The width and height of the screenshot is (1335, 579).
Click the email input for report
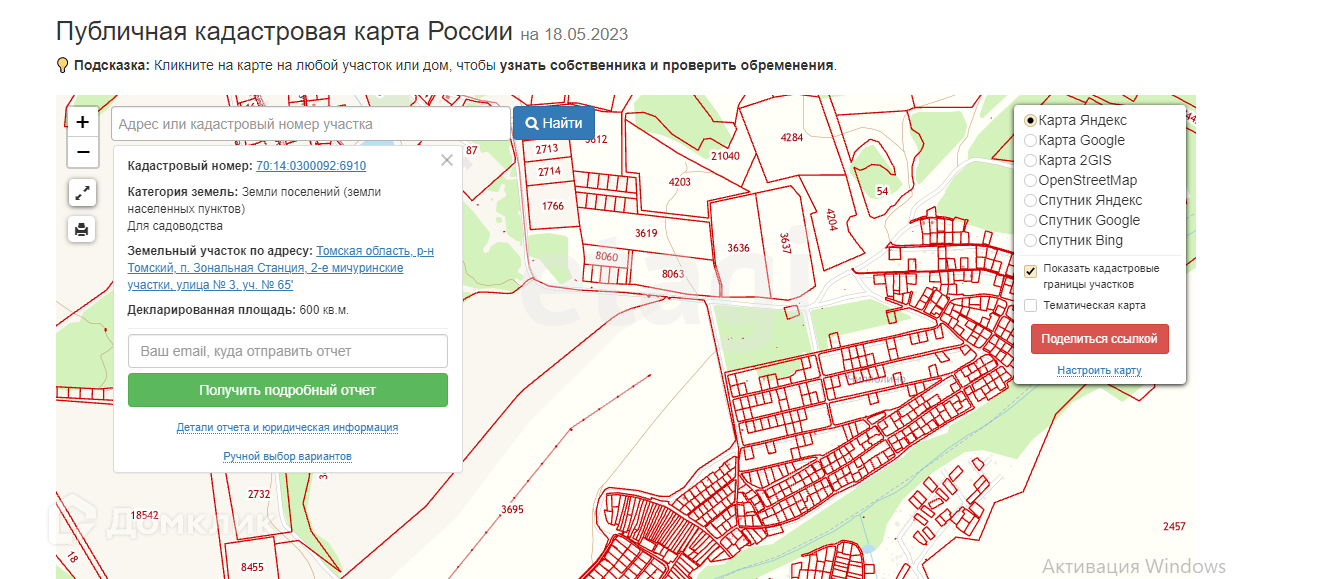[288, 351]
